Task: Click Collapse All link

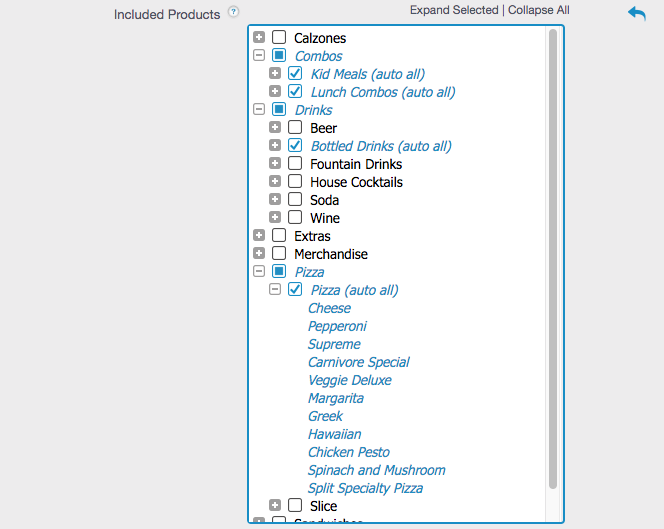Action: coord(539,10)
